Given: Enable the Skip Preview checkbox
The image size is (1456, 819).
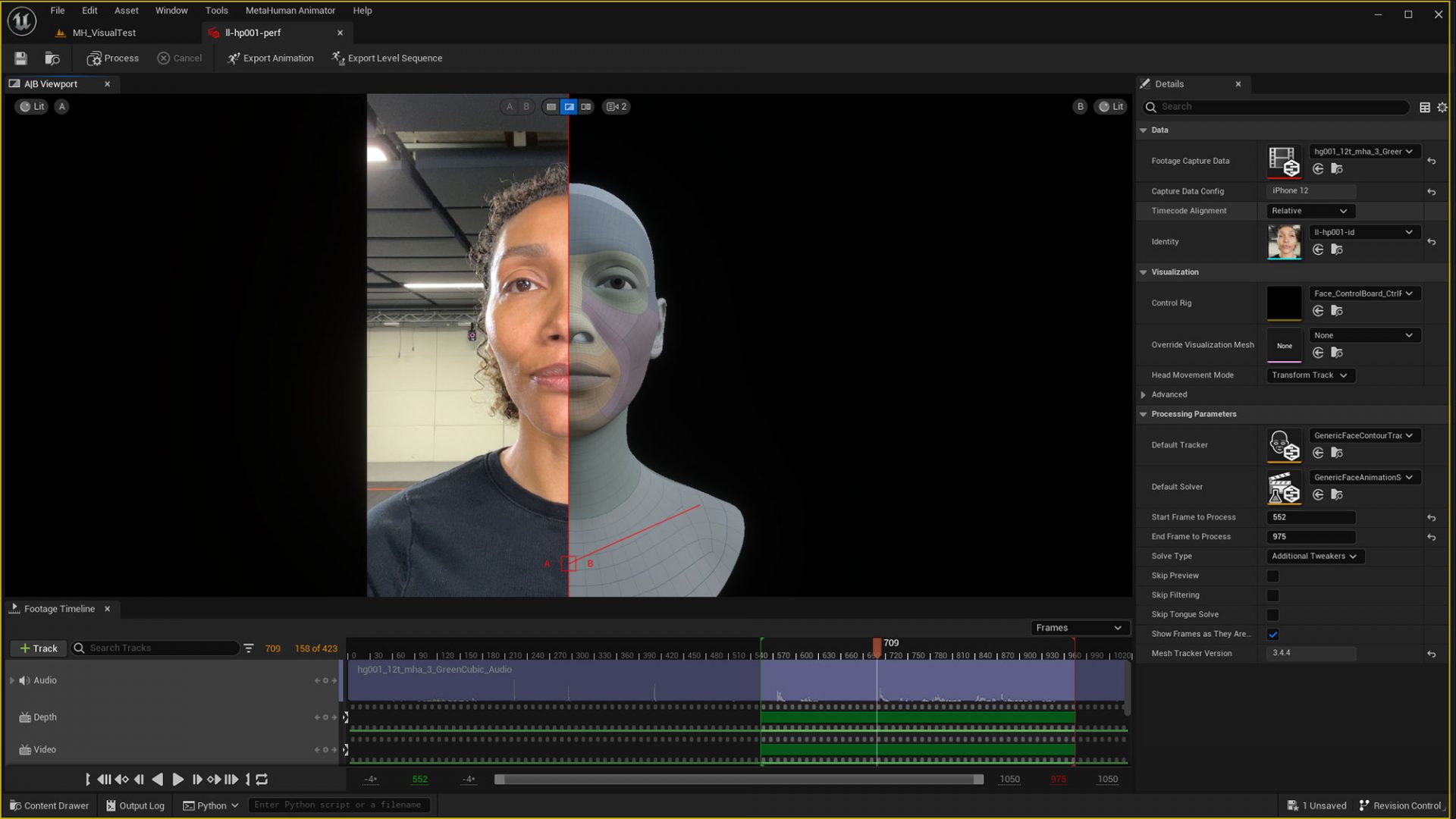Looking at the screenshot, I should pyautogui.click(x=1272, y=576).
